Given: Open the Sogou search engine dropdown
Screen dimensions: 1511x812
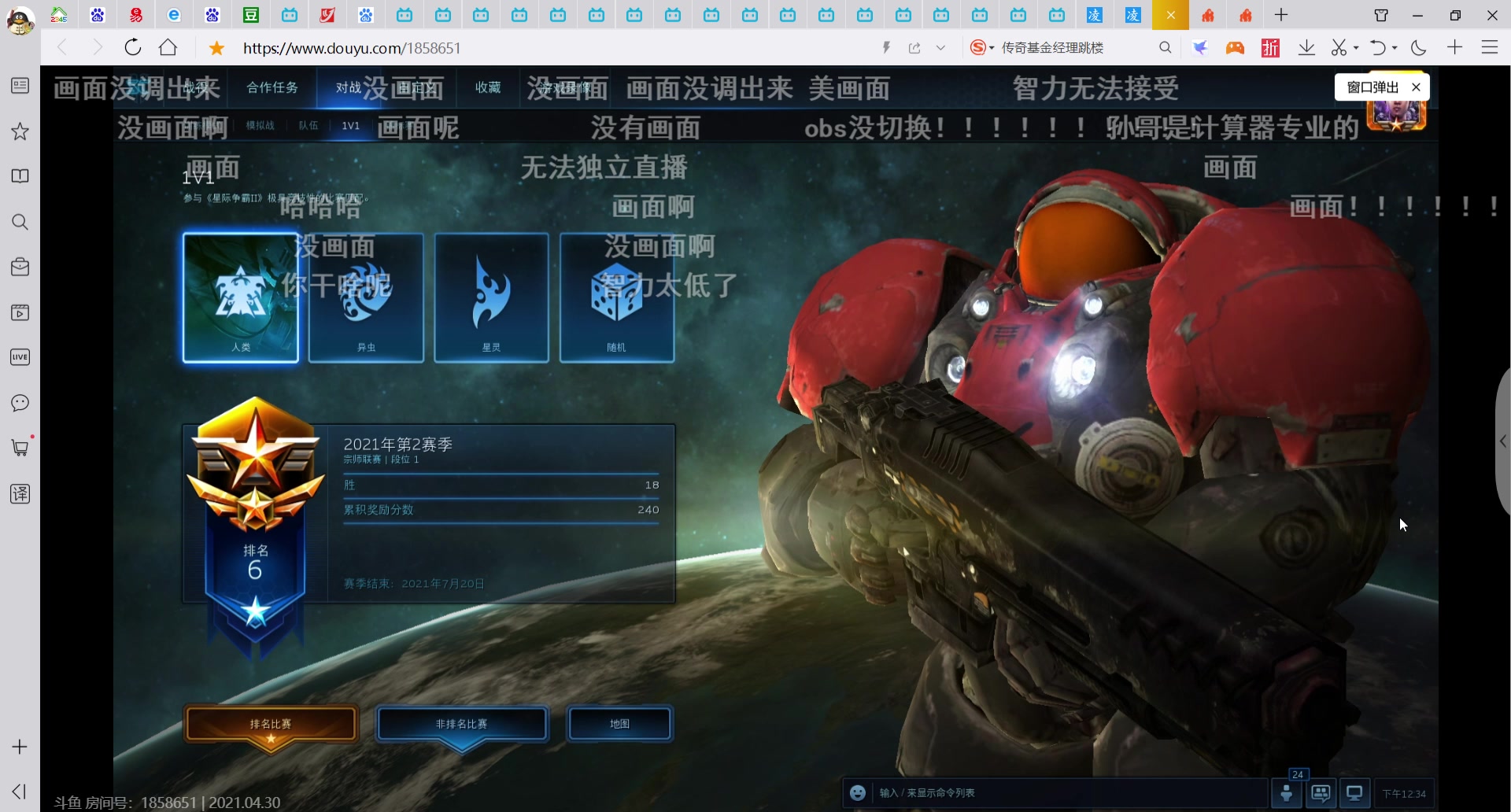Looking at the screenshot, I should tap(982, 47).
